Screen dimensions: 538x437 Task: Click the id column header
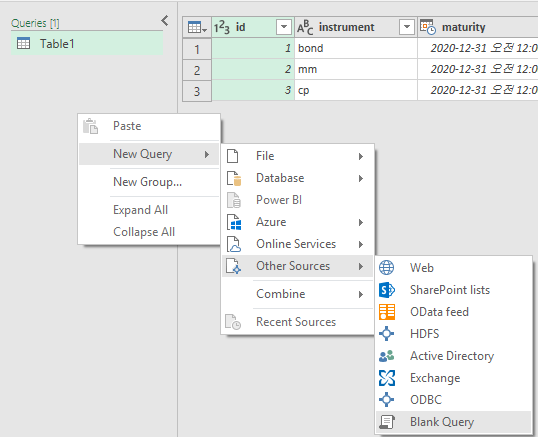click(253, 27)
